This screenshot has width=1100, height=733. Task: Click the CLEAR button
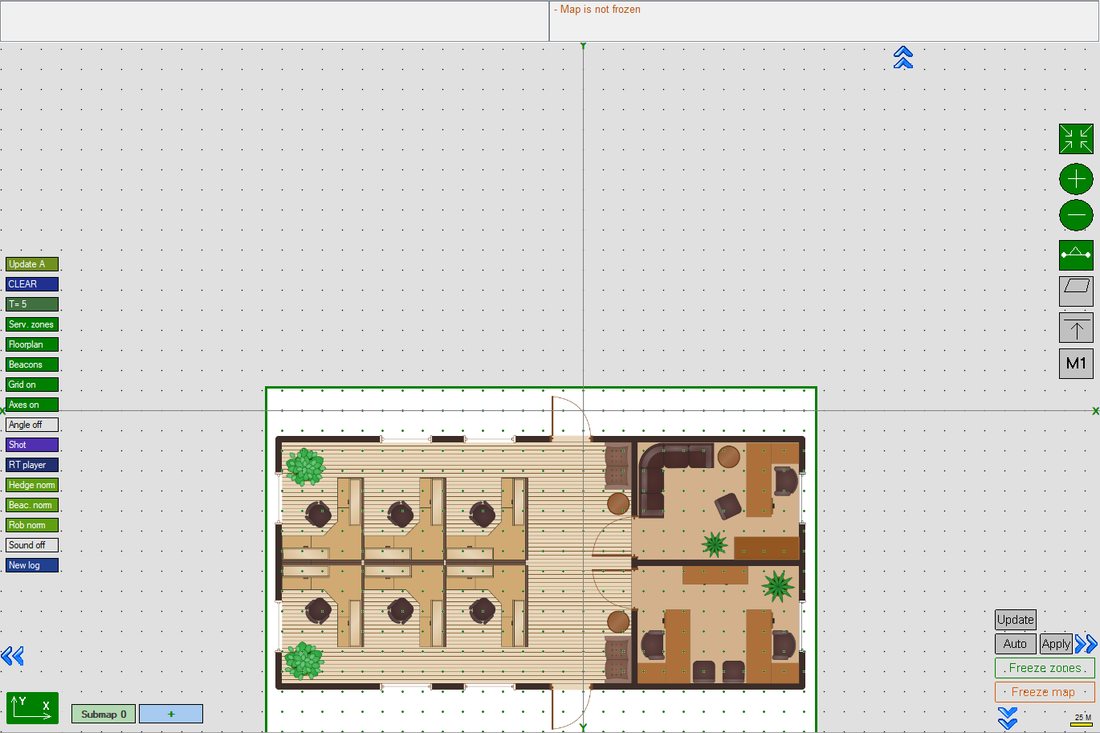pyautogui.click(x=32, y=284)
